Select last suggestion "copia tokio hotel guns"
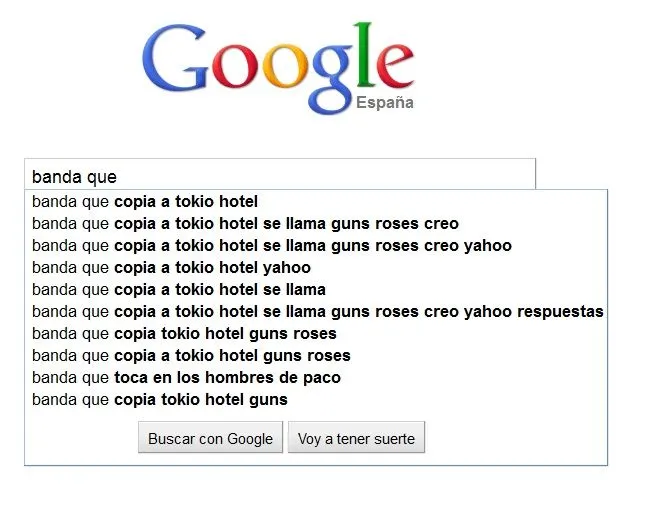654x508 pixels. pyautogui.click(x=160, y=400)
